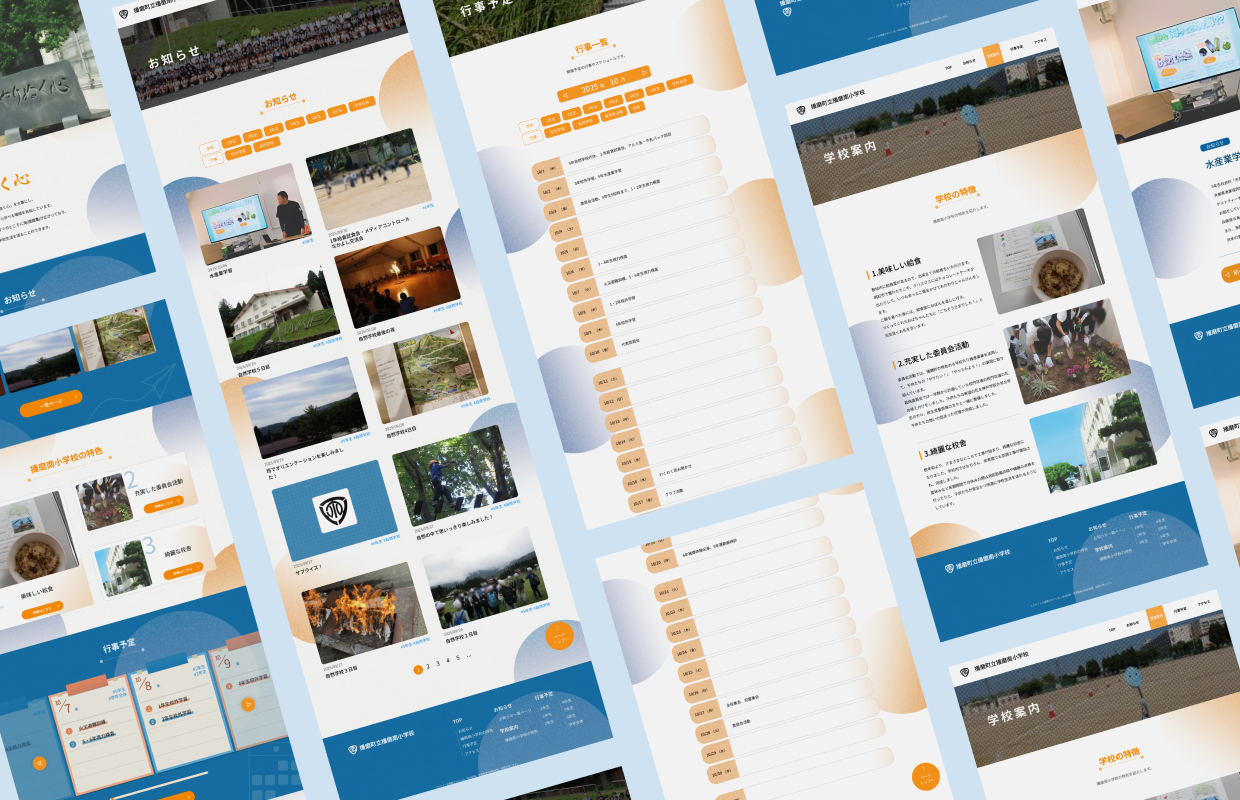
Task: Open page 5 in the news pagination
Action: coord(457,658)
